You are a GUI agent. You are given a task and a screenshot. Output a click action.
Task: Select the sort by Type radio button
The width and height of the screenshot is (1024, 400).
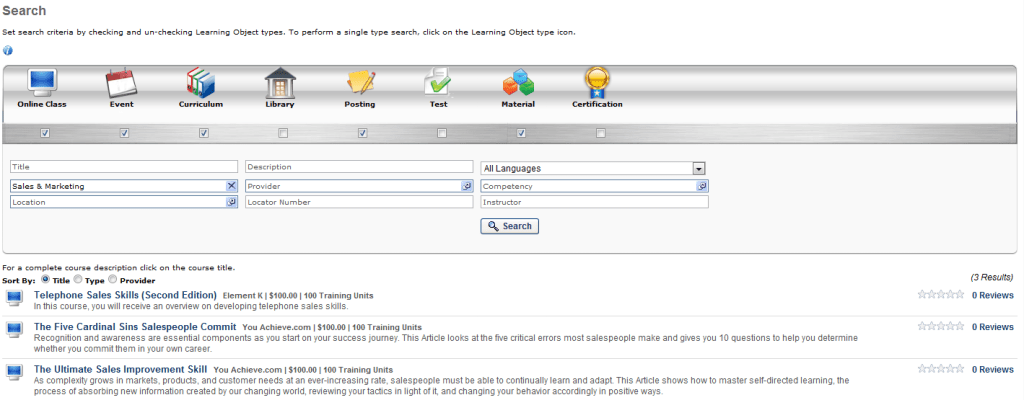pyautogui.click(x=77, y=279)
